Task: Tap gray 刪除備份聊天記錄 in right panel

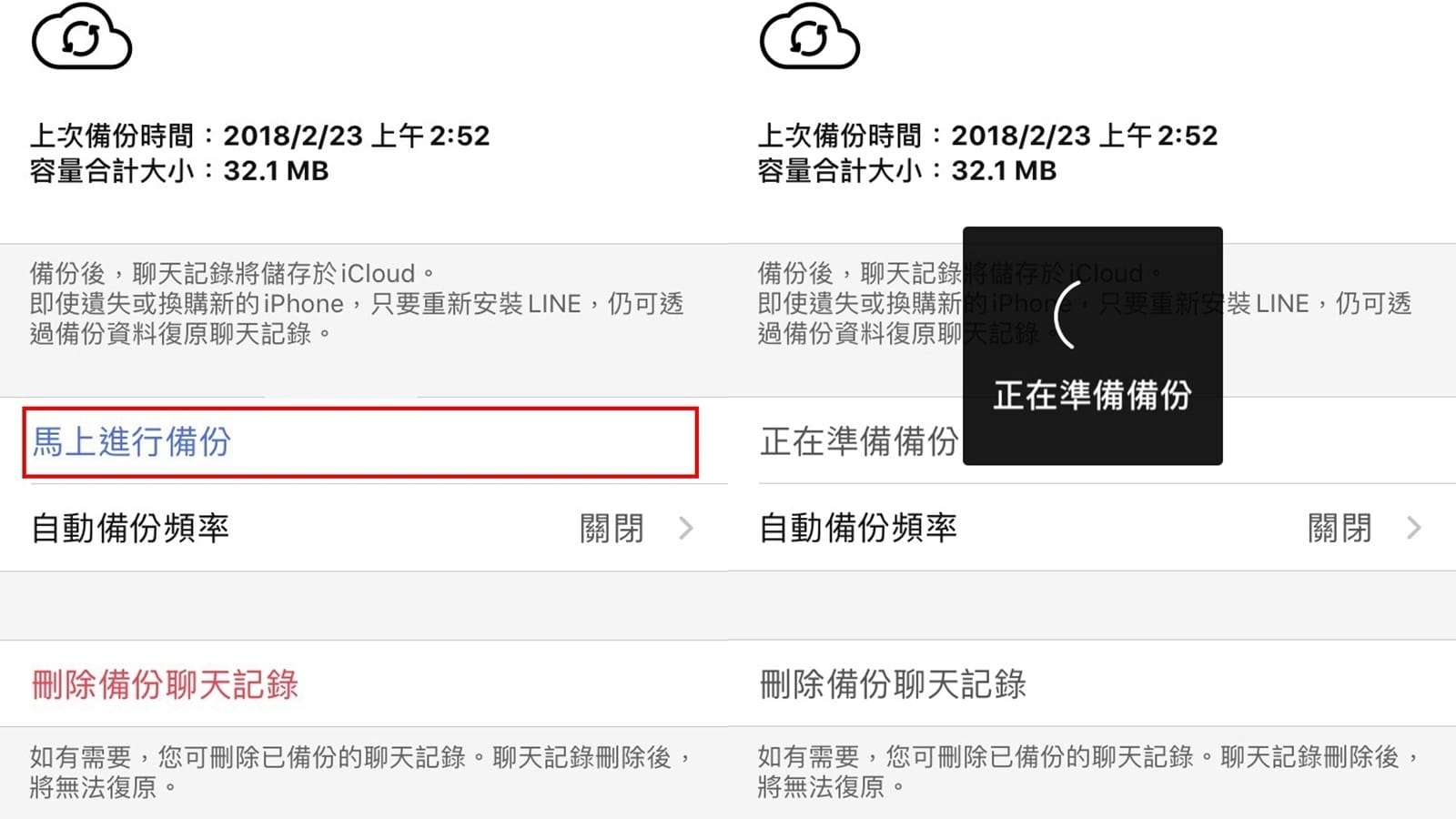Action: (x=893, y=684)
